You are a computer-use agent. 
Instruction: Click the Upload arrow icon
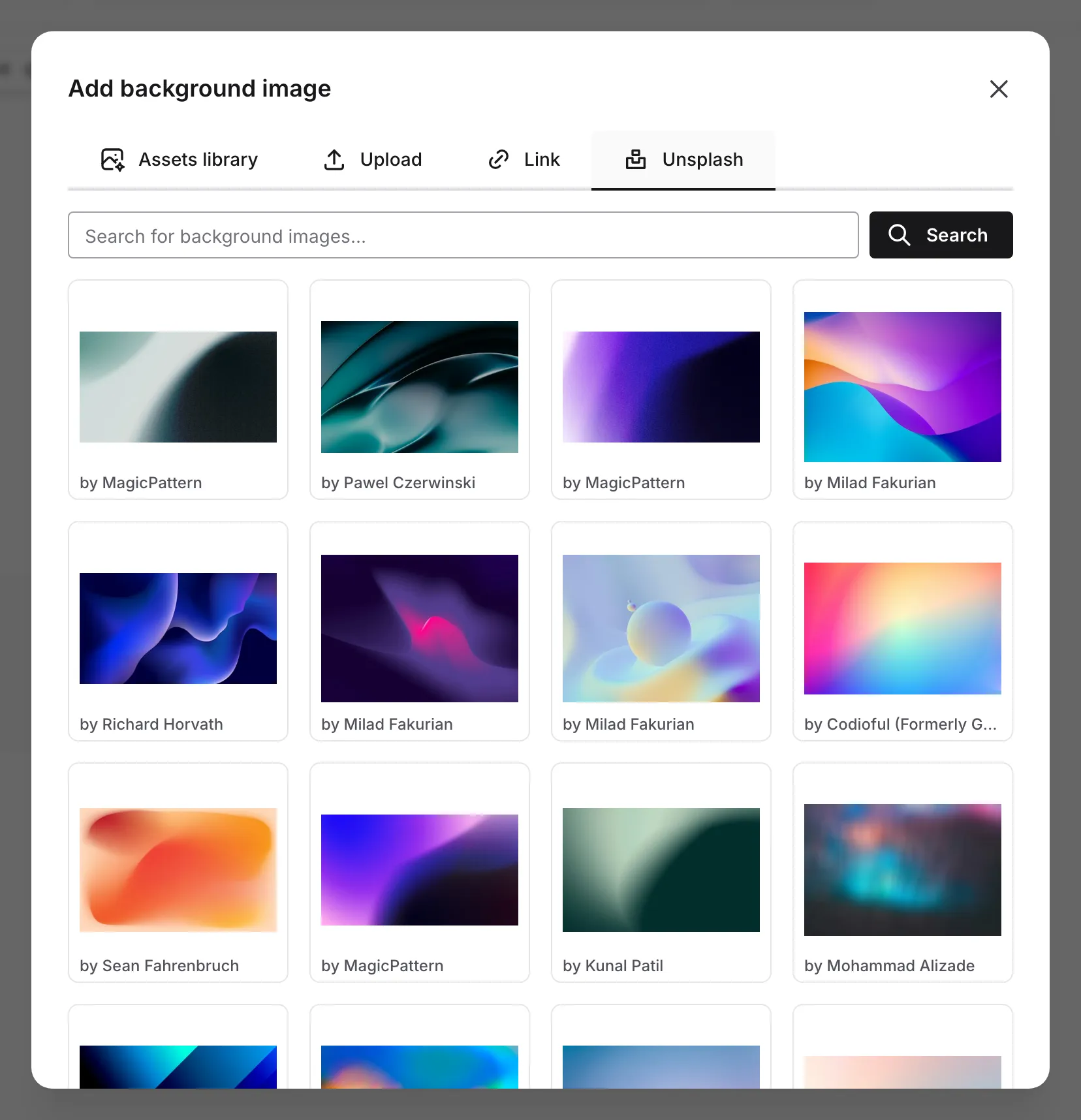pyautogui.click(x=334, y=159)
